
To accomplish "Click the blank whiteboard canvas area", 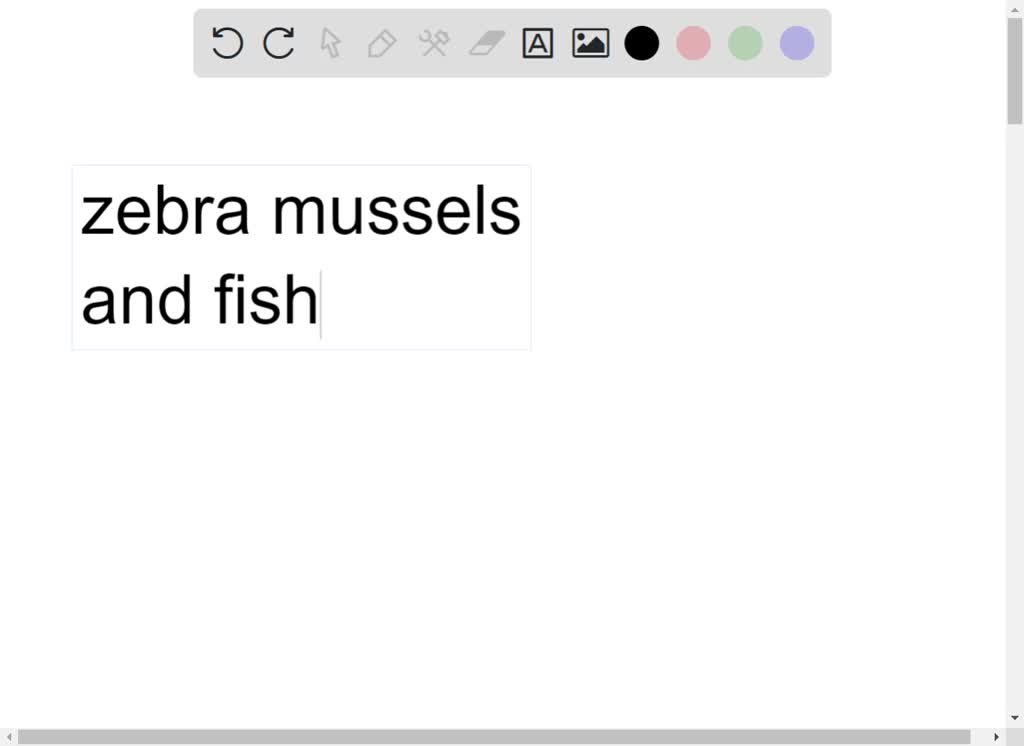I will [600, 520].
